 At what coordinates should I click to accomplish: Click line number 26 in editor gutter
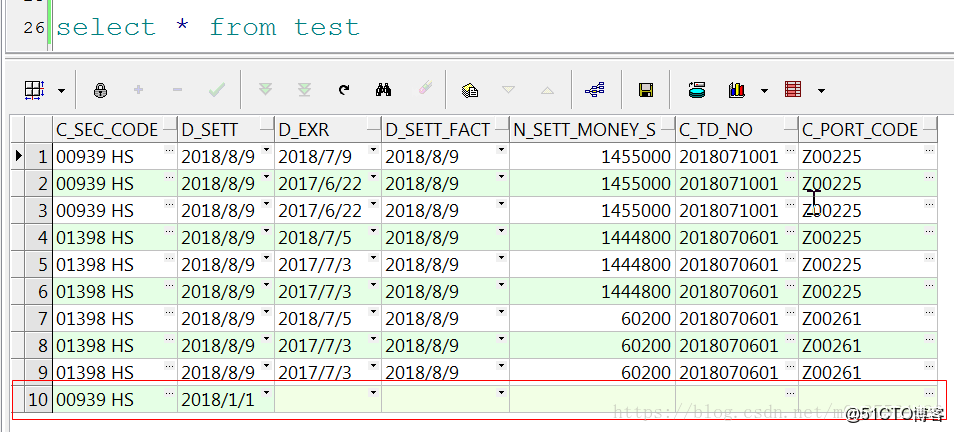click(x=34, y=28)
